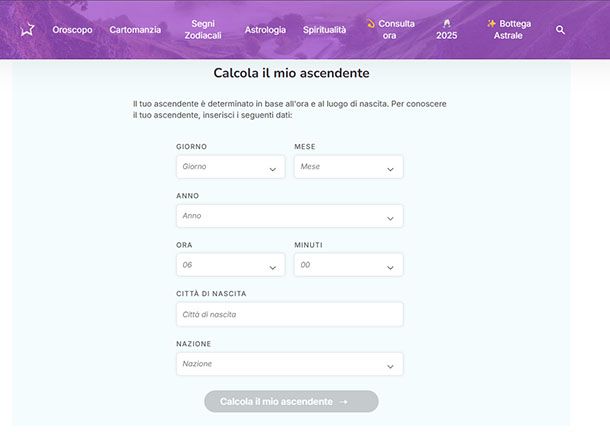Image resolution: width=610 pixels, height=437 pixels.
Task: Select the Ora hour dropdown
Action: [230, 265]
